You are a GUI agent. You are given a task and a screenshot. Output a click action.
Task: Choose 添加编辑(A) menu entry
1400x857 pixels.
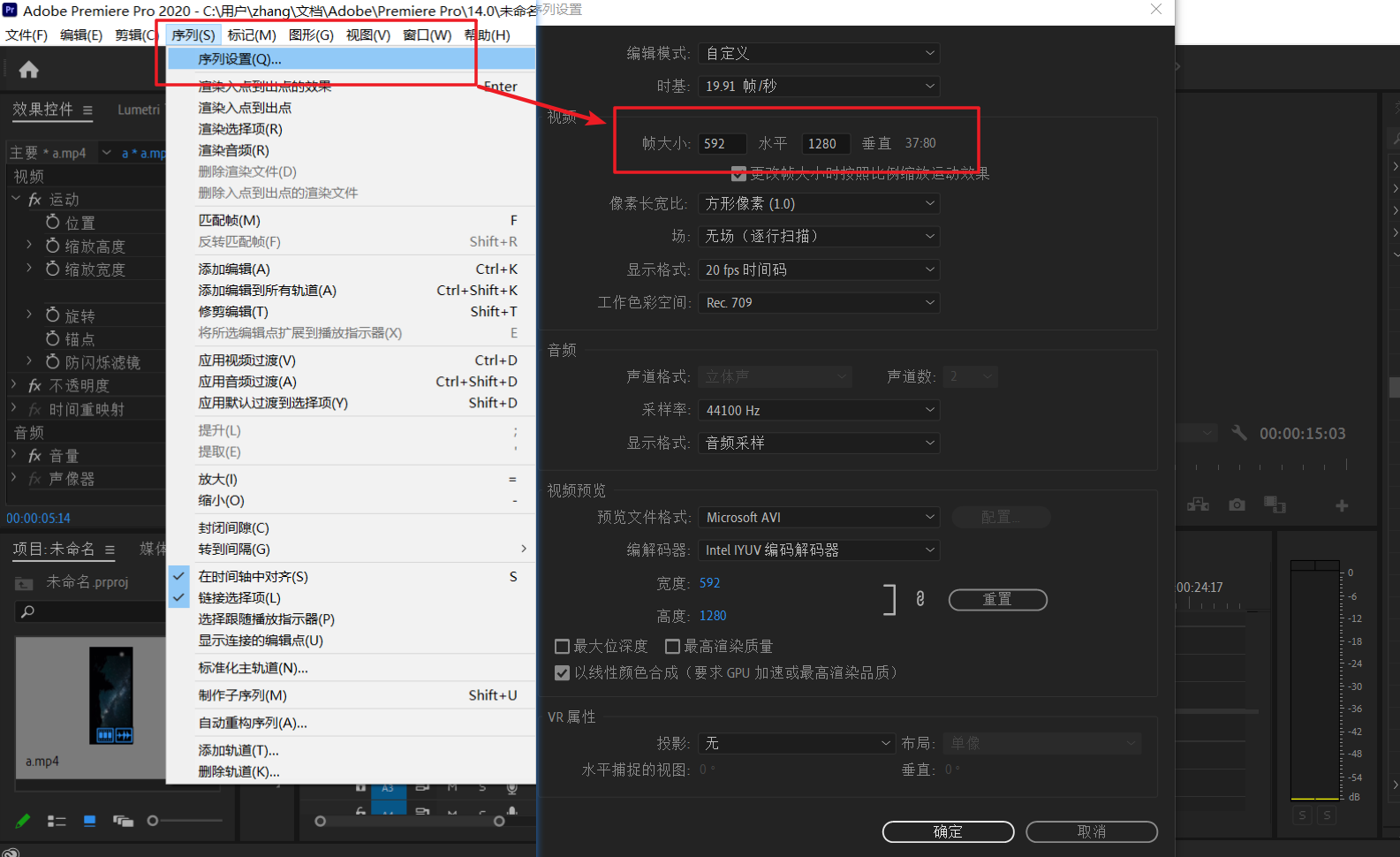pos(352,269)
